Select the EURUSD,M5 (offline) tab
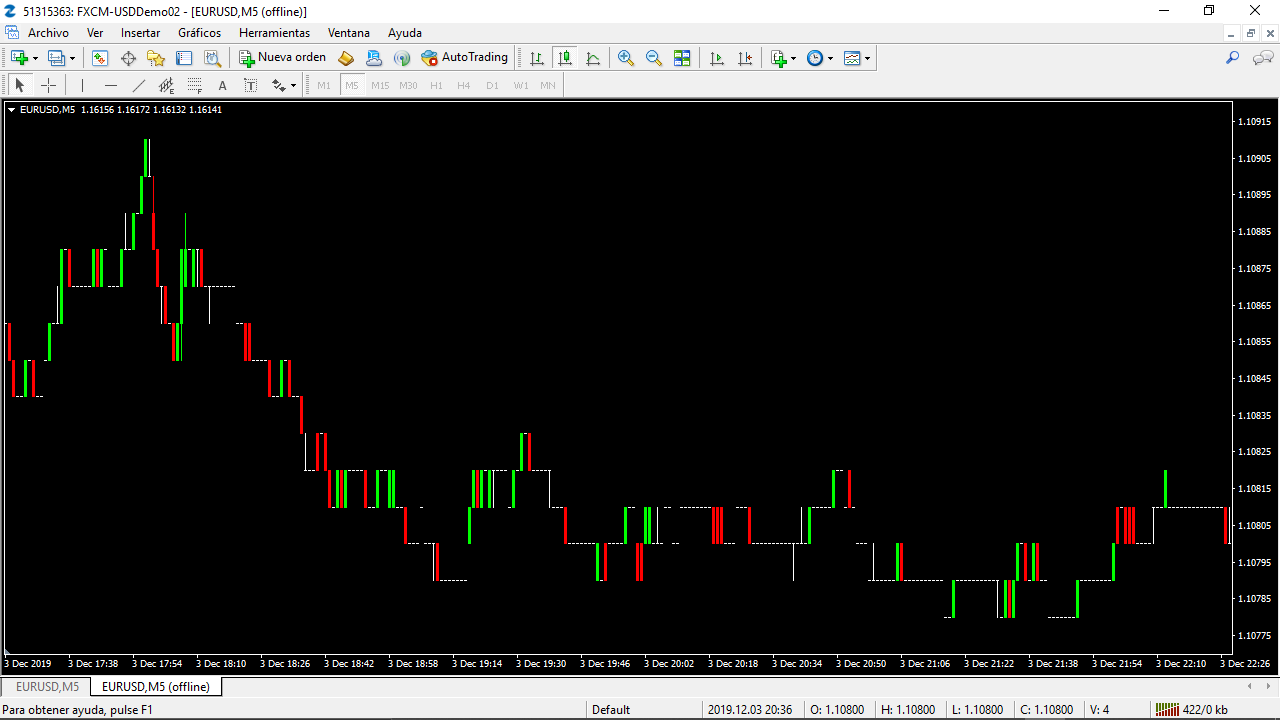Viewport: 1280px width, 720px height. click(x=156, y=687)
